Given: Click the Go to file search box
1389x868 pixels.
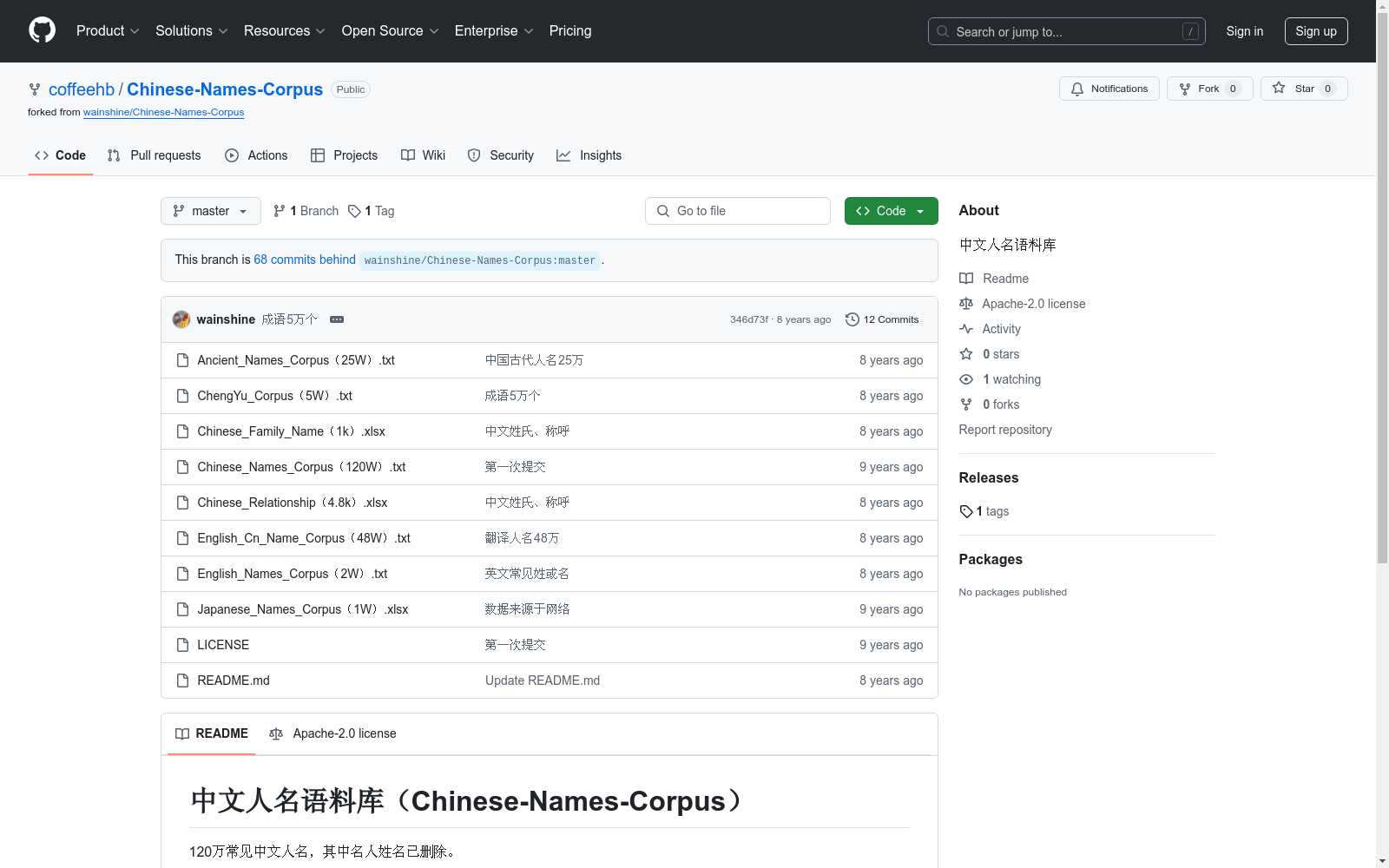Looking at the screenshot, I should tap(738, 211).
